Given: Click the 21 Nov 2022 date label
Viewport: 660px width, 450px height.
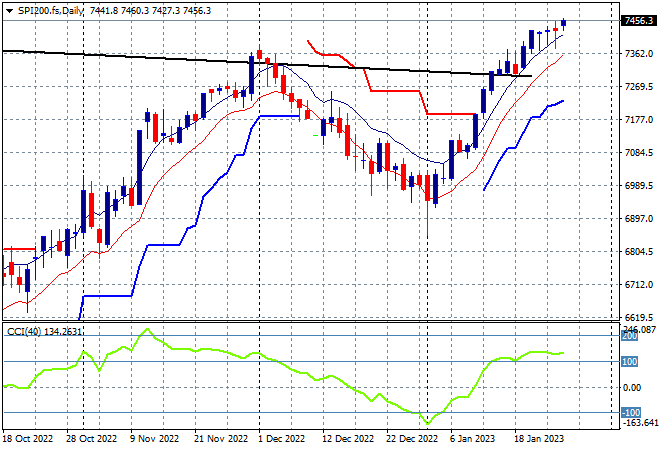Looking at the screenshot, I should tap(221, 439).
